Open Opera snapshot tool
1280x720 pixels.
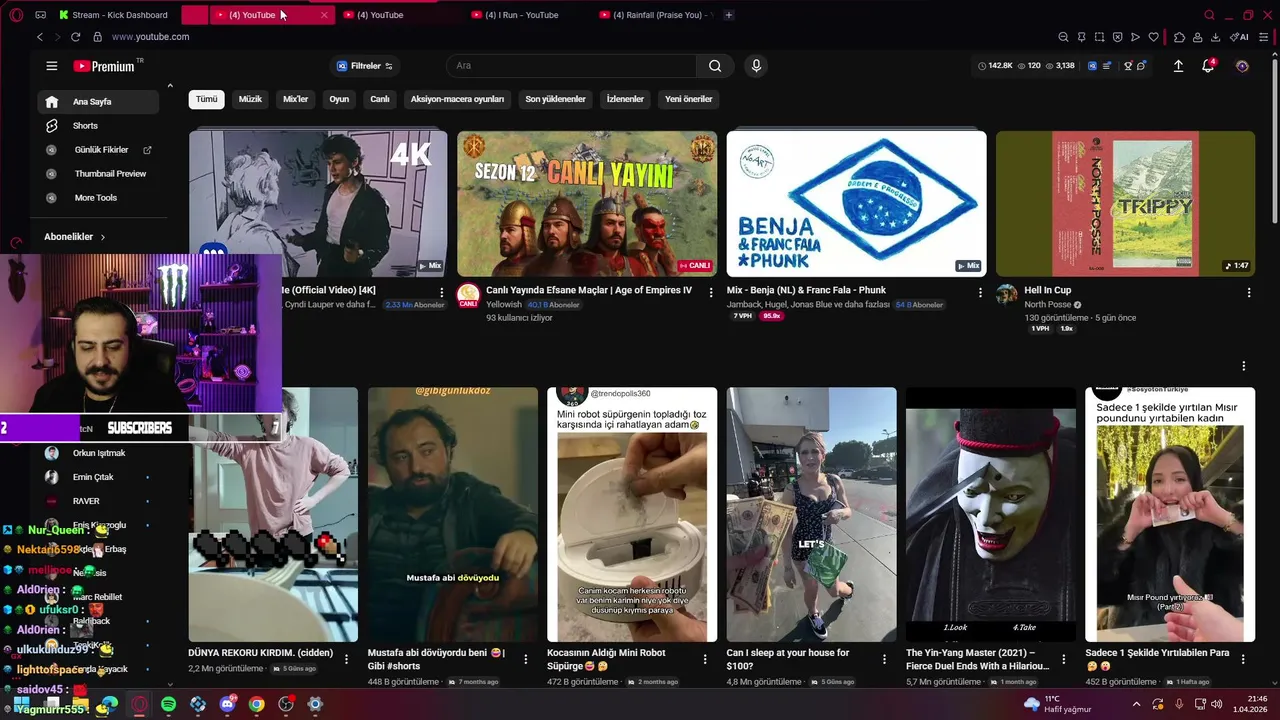tap(1099, 37)
